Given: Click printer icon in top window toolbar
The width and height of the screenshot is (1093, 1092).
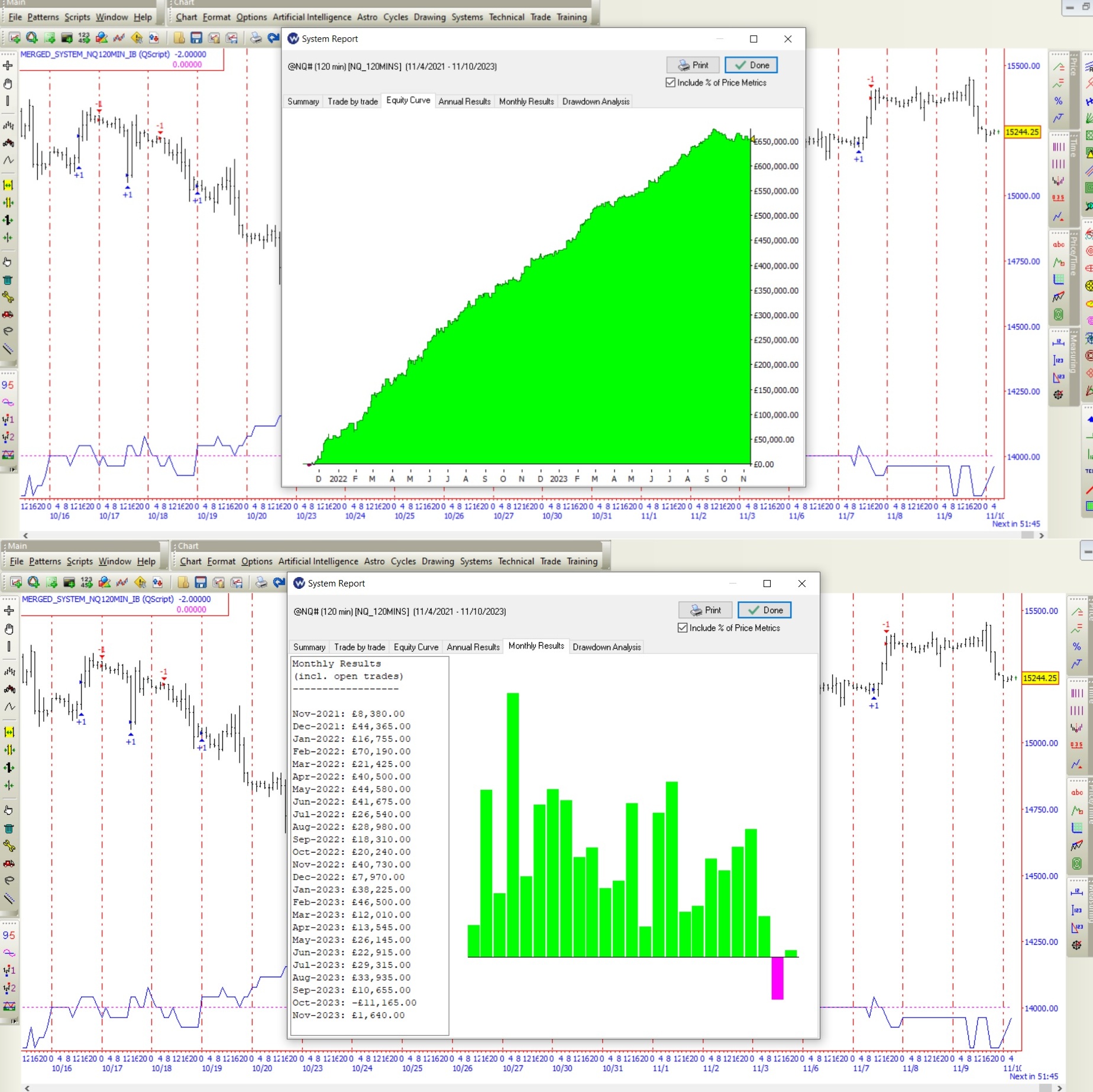Looking at the screenshot, I should [256, 38].
